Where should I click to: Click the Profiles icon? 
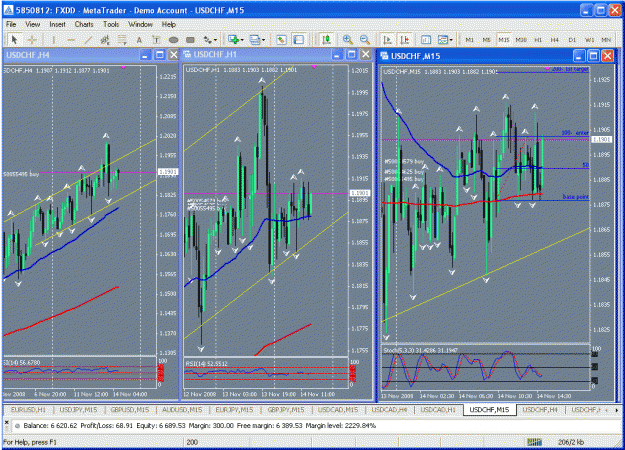pyautogui.click(x=254, y=39)
